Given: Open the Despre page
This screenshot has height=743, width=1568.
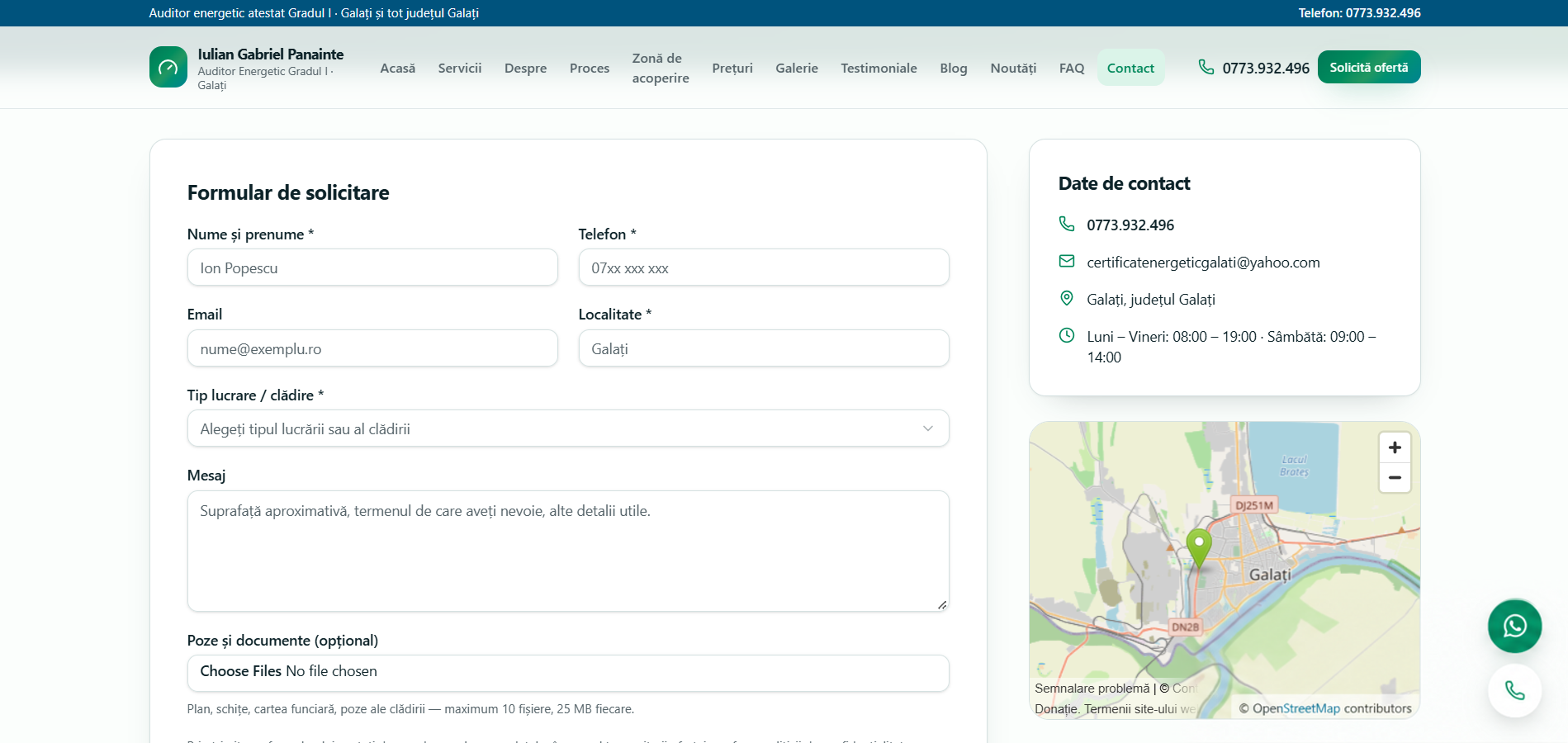Looking at the screenshot, I should pos(526,69).
